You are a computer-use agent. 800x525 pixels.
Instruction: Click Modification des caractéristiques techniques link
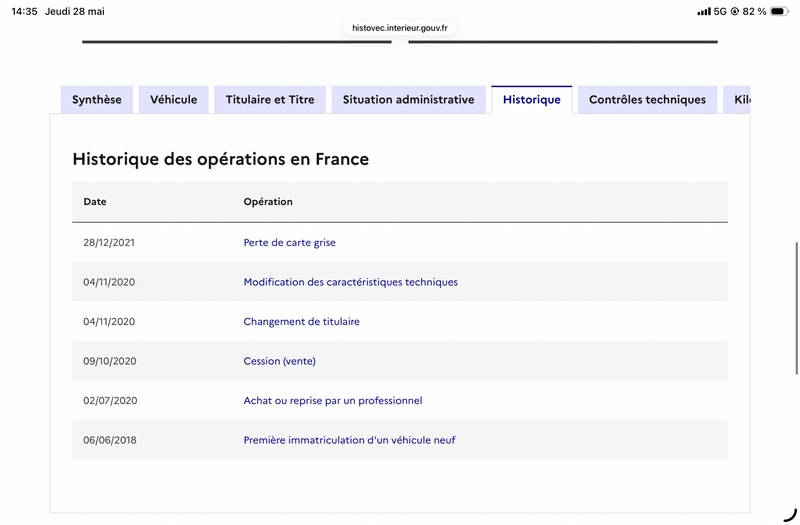coord(351,282)
